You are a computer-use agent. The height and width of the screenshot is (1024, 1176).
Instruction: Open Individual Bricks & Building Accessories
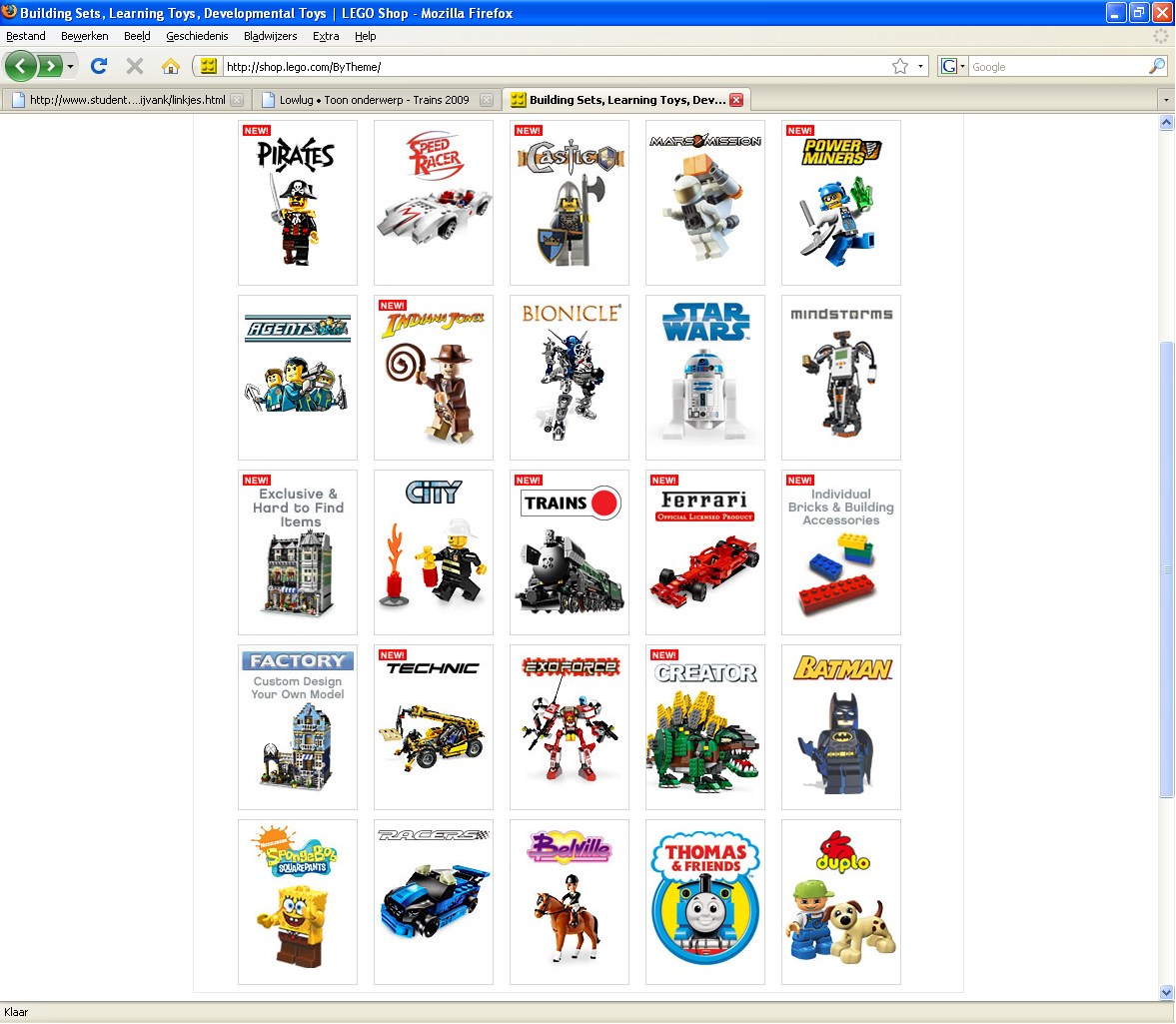pyautogui.click(x=840, y=551)
